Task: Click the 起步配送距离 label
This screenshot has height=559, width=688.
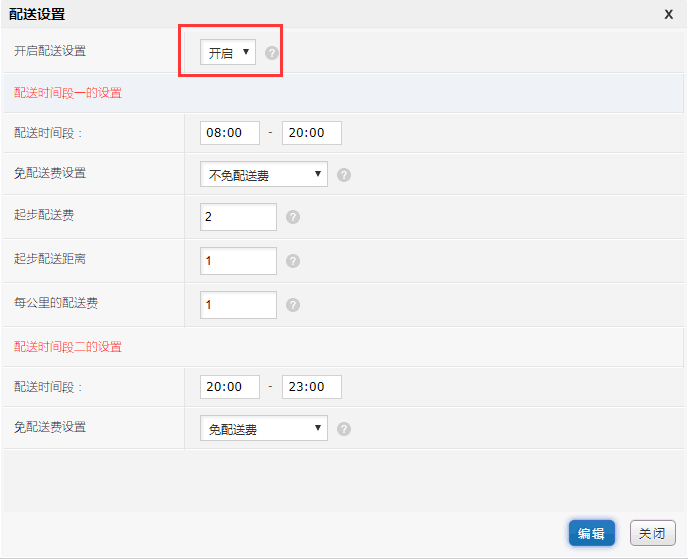Action: point(50,259)
